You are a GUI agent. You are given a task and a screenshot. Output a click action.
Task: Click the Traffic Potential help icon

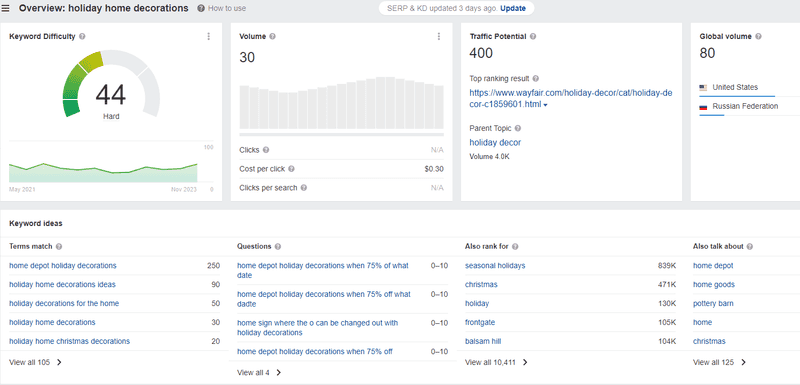[533, 36]
